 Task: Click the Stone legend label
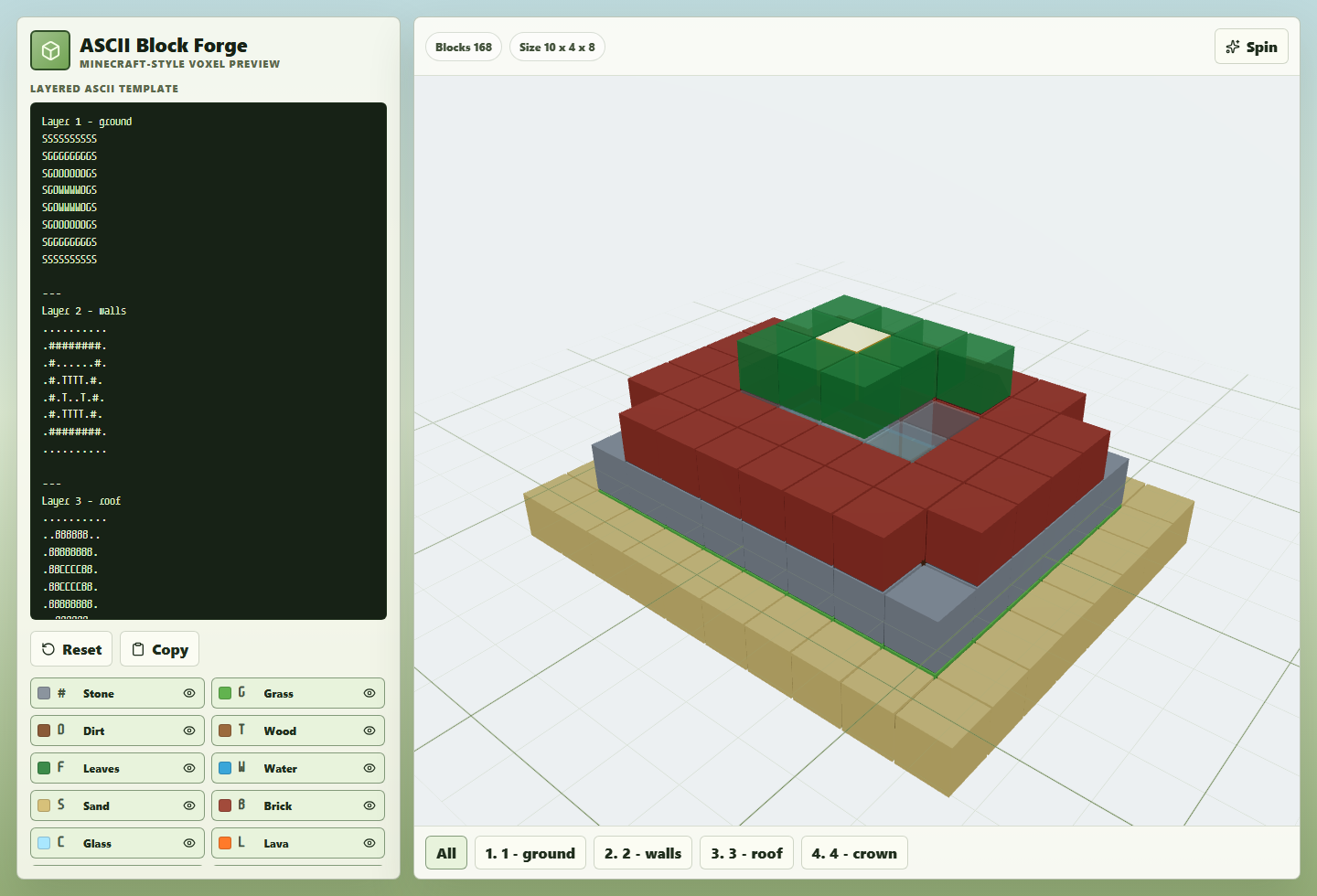point(99,694)
